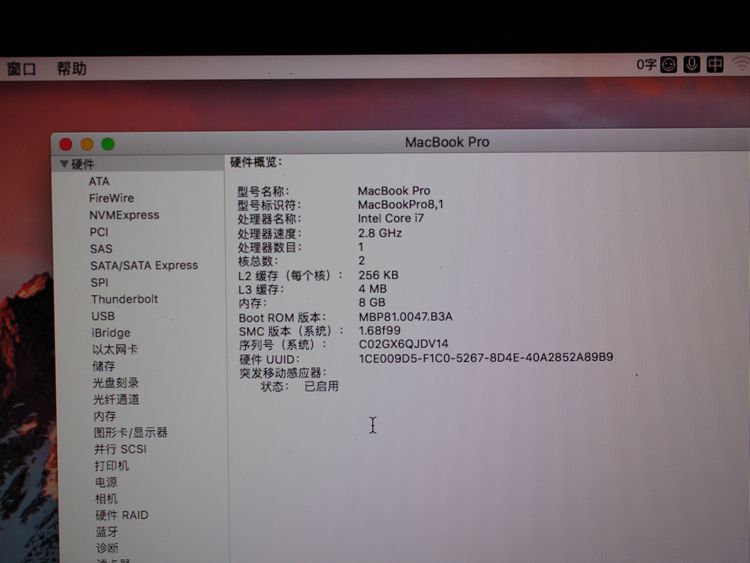Select SAS in the sidebar
This screenshot has width=750, height=563.
[101, 249]
